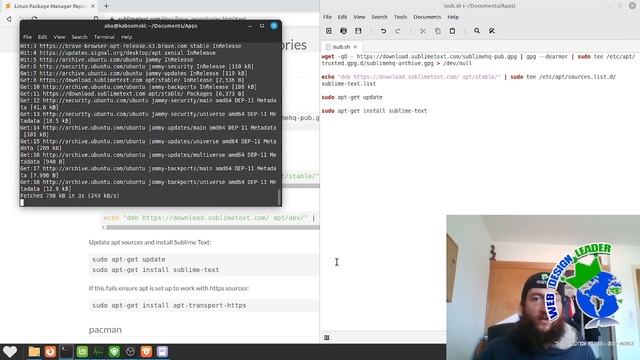Click 'sudo apt-get install sublime-text' on the webpage

tap(156, 270)
